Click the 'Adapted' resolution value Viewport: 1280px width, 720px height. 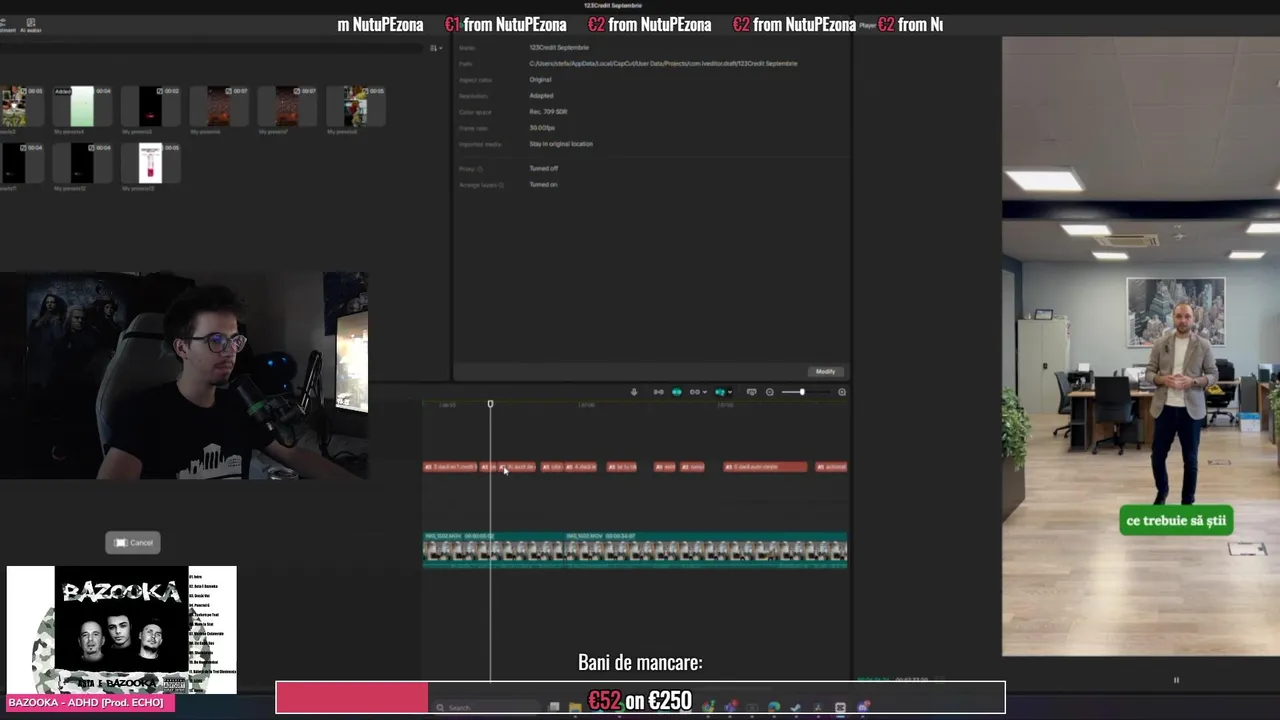click(541, 96)
